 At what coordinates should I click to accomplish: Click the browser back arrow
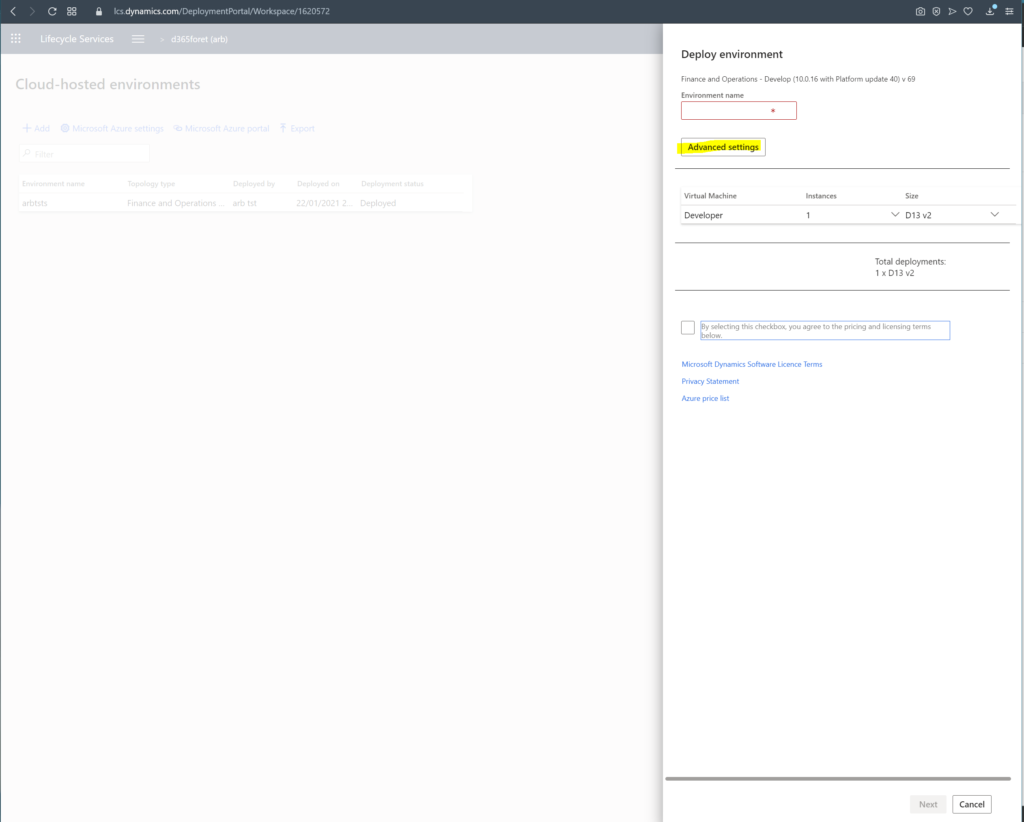[13, 11]
